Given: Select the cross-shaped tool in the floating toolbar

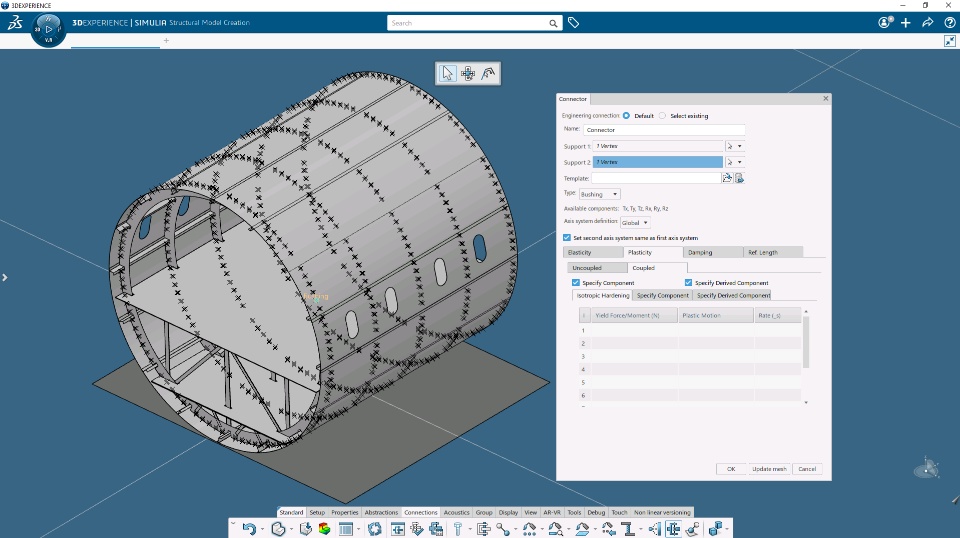Looking at the screenshot, I should pos(468,73).
